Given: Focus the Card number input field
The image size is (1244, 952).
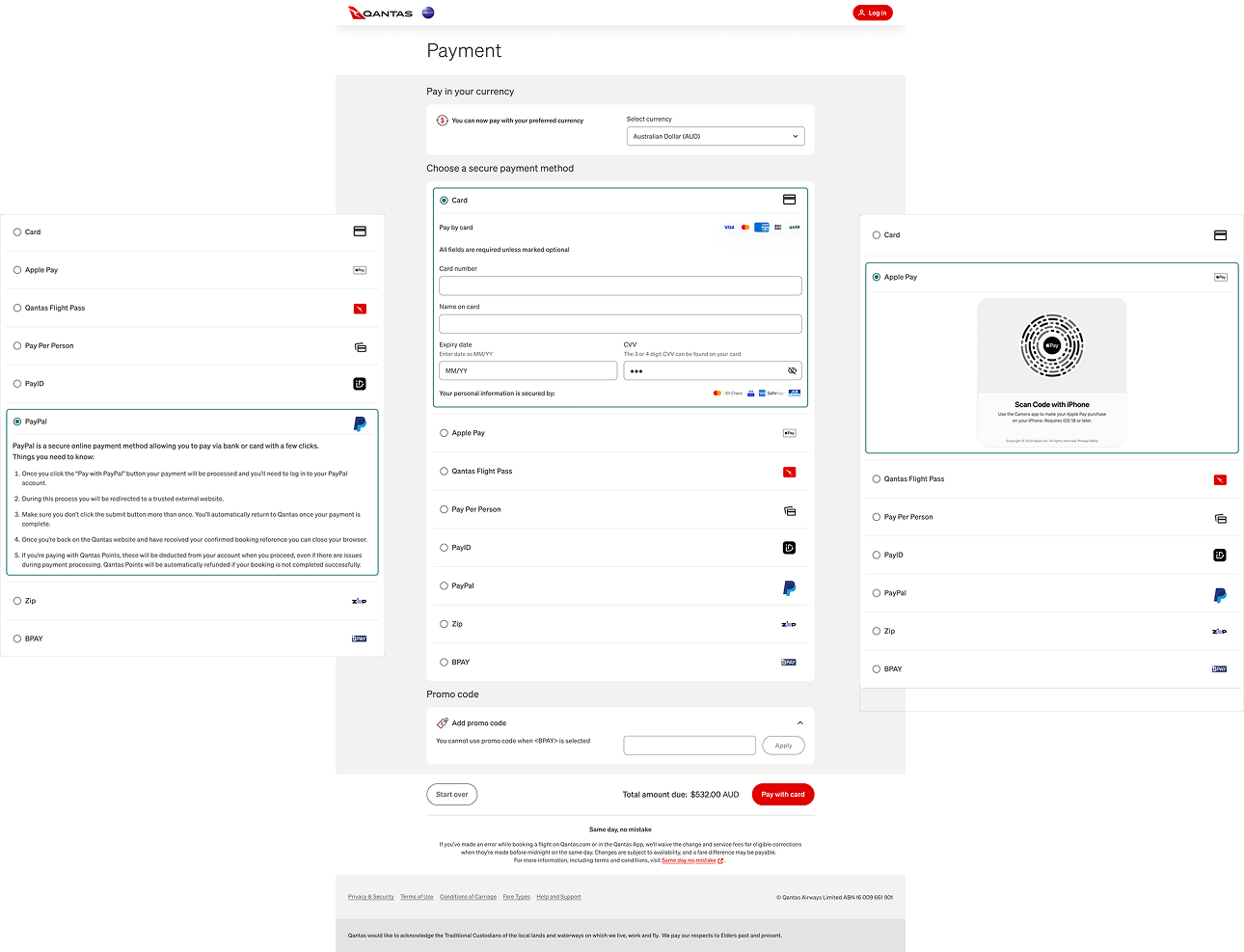Looking at the screenshot, I should click(620, 286).
